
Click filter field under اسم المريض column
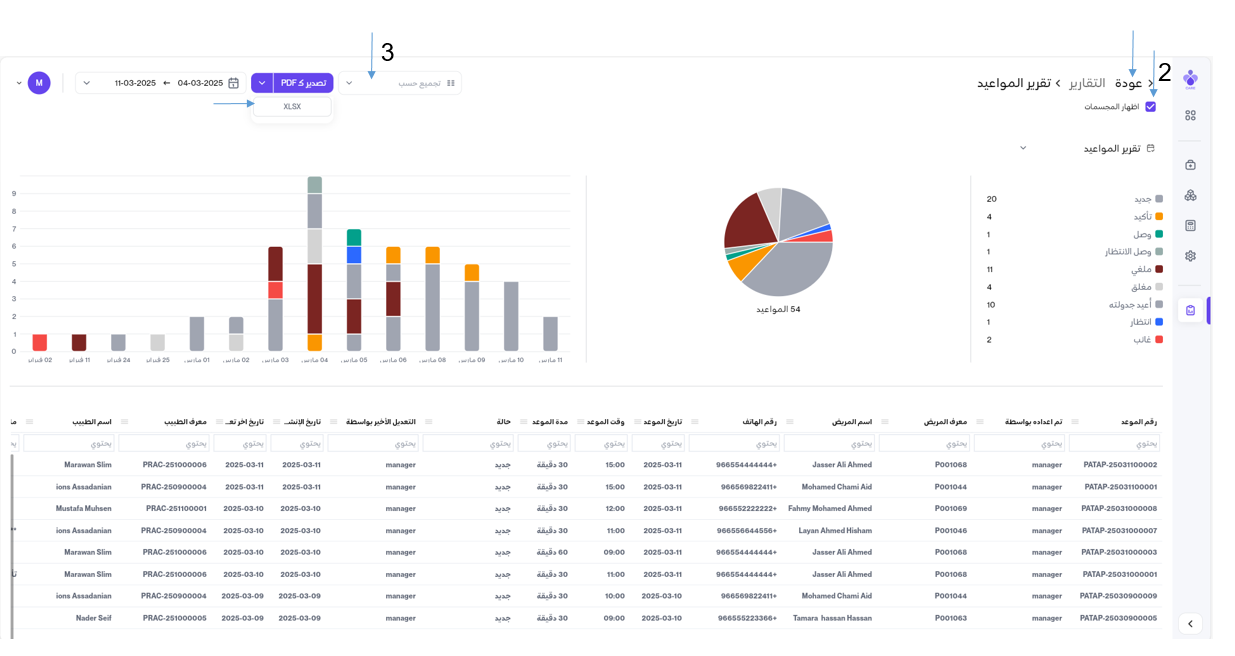pos(828,443)
